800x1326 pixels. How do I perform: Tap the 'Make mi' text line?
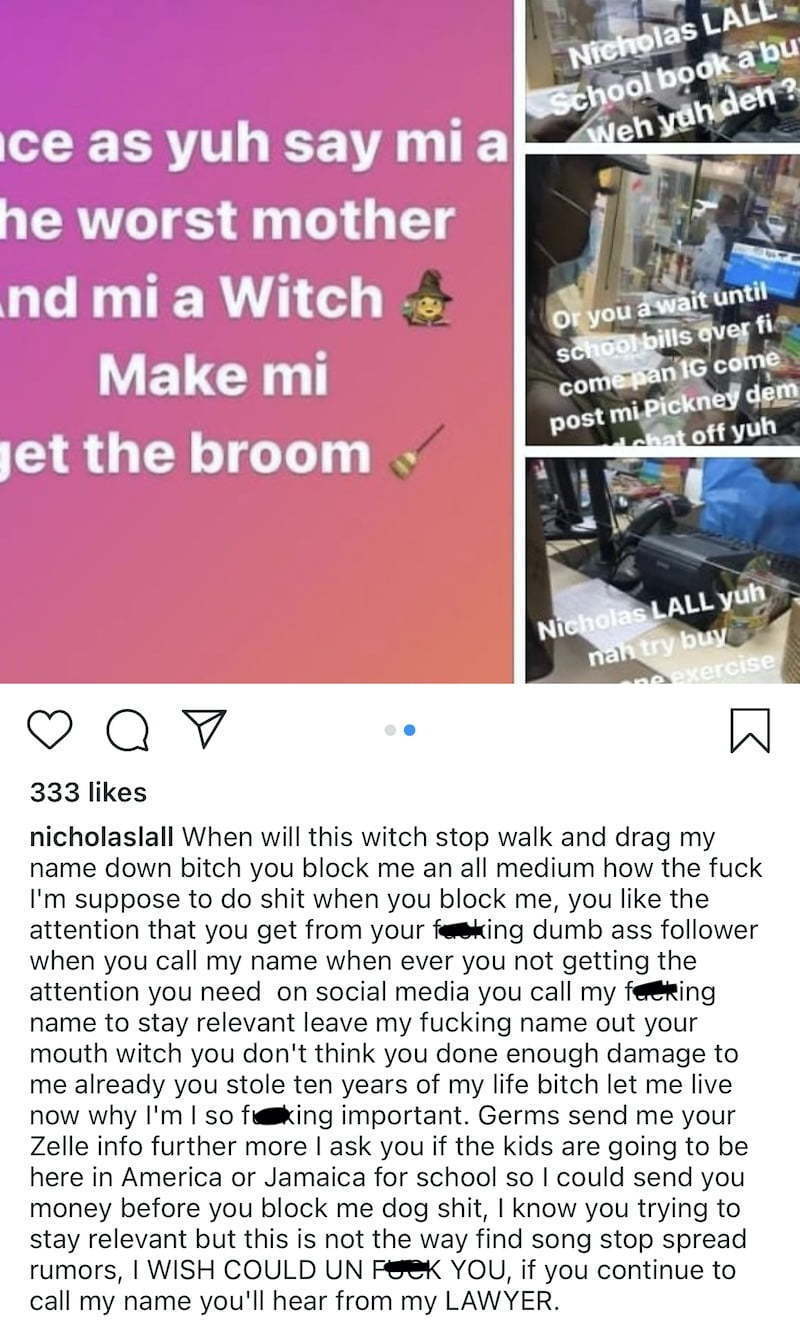(213, 376)
